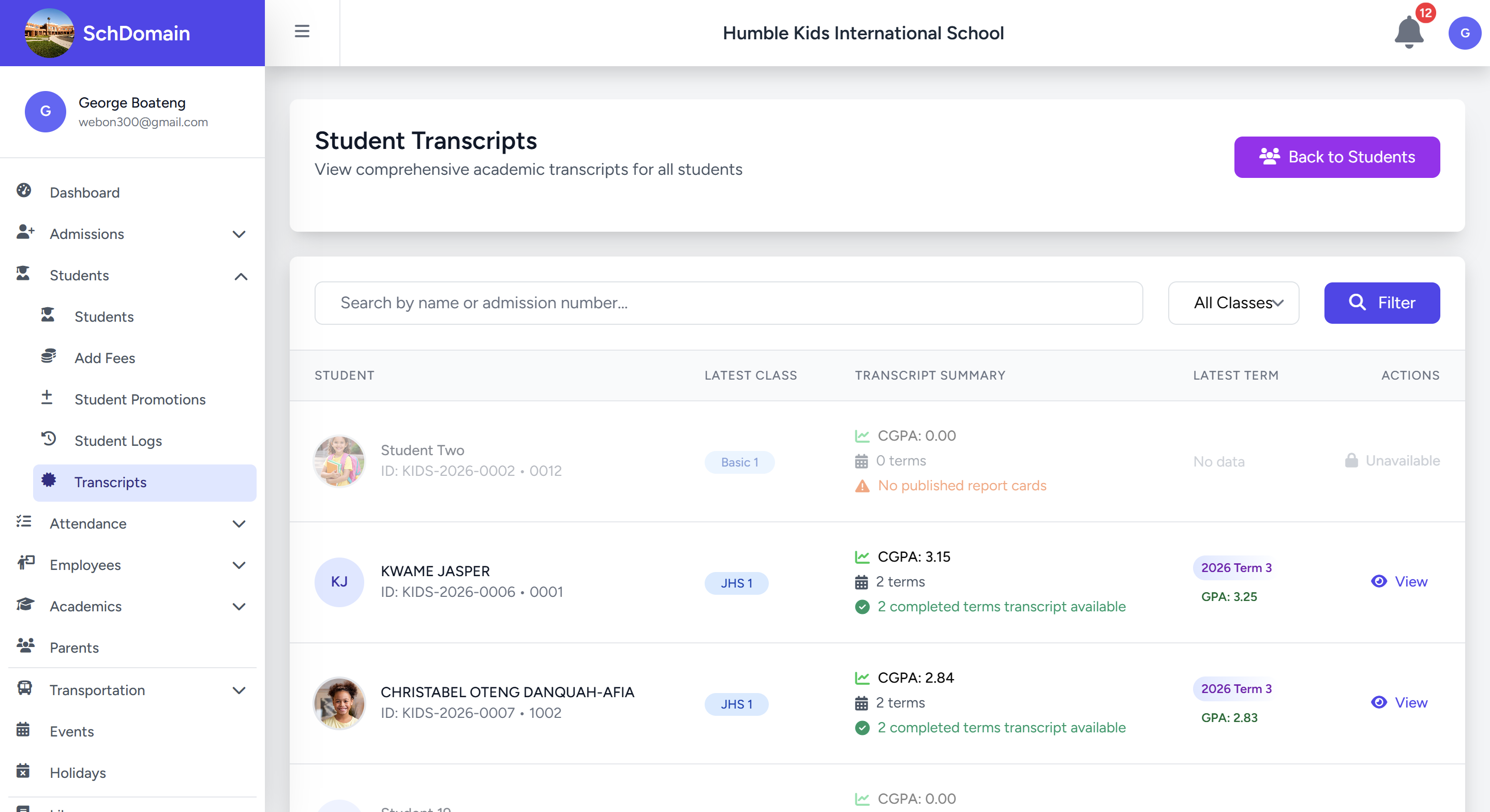Image resolution: width=1490 pixels, height=812 pixels.
Task: Click the GPA: 3.25 value
Action: 1229,596
